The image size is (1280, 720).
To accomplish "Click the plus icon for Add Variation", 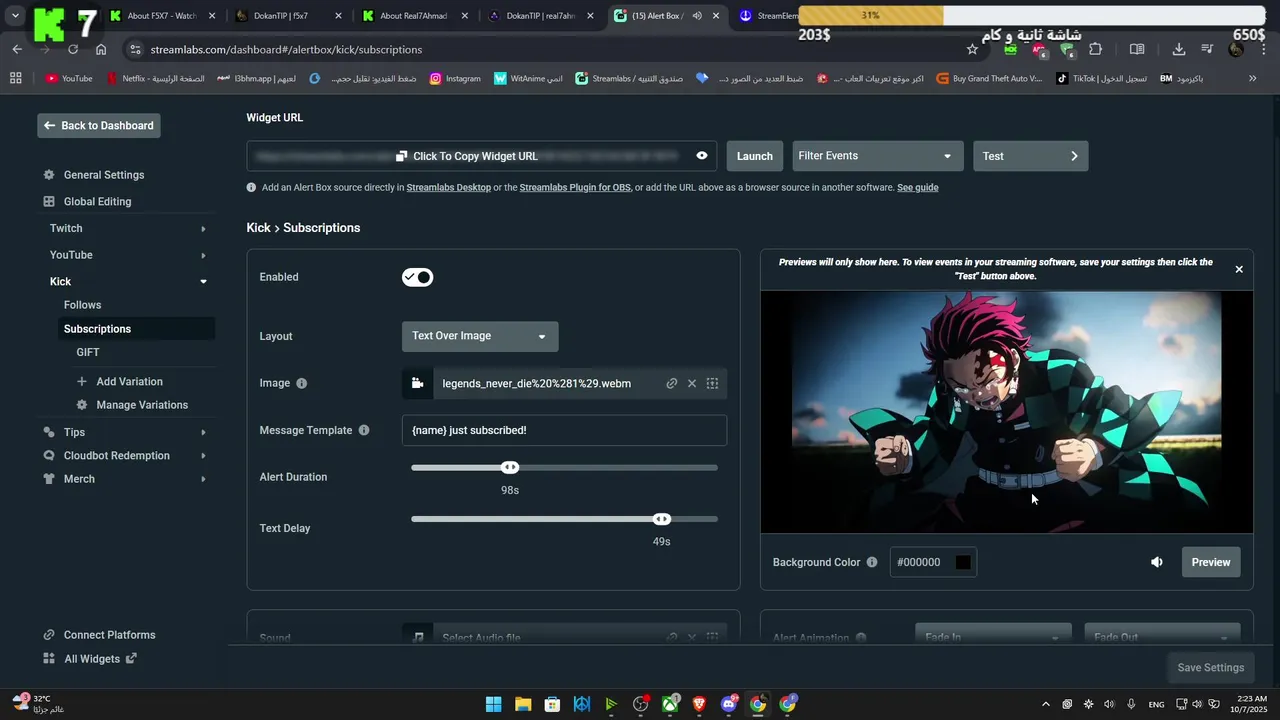I will point(82,381).
